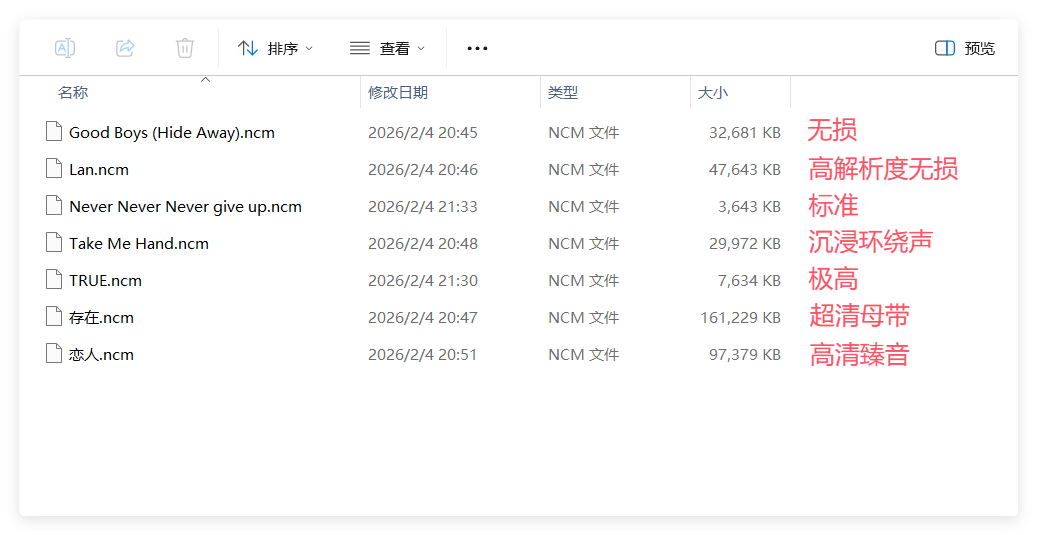Click the date 2026/2/4 20:45
Viewport: 1037px width, 535px height.
pyautogui.click(x=423, y=132)
